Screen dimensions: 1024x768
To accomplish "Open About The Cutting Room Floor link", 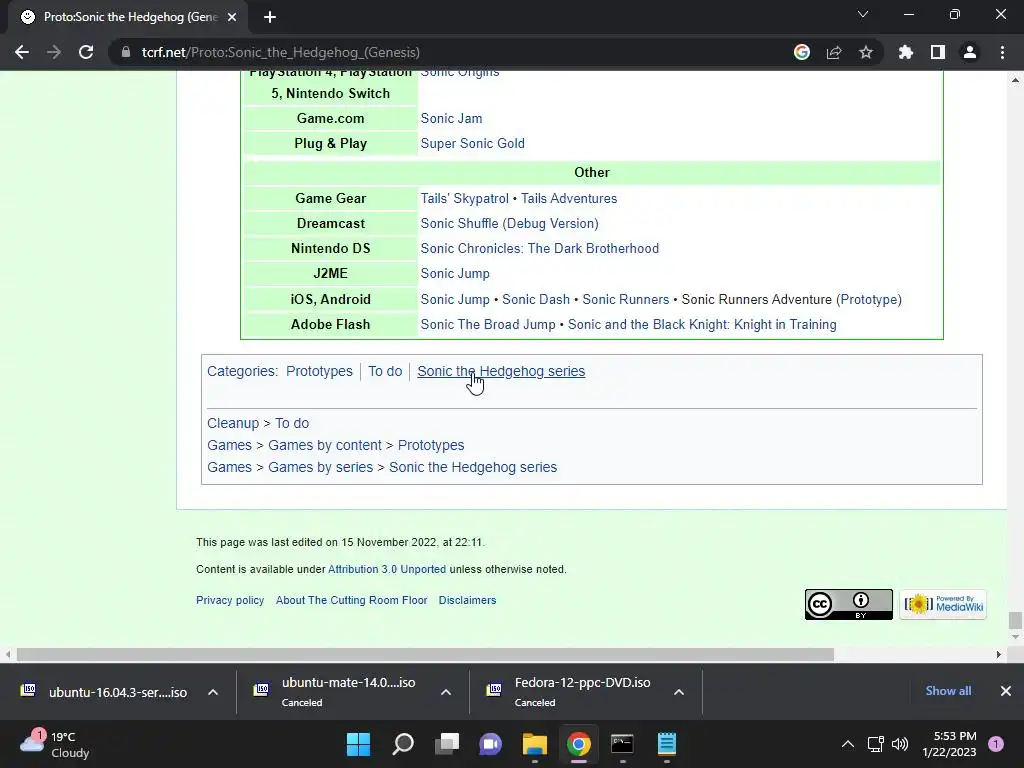I will pos(351,600).
